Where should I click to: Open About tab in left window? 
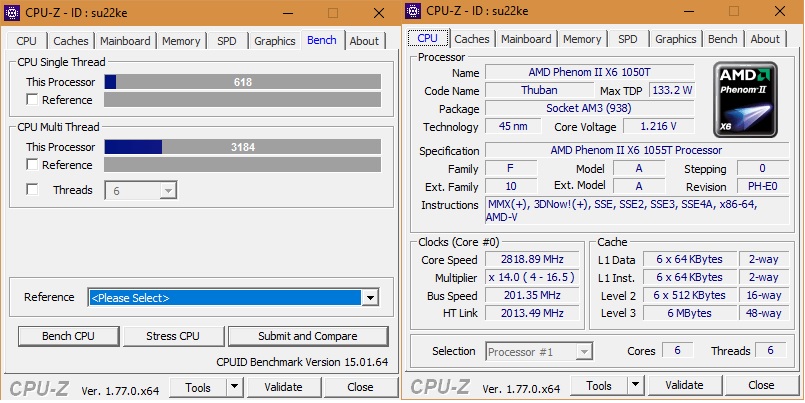click(x=364, y=41)
